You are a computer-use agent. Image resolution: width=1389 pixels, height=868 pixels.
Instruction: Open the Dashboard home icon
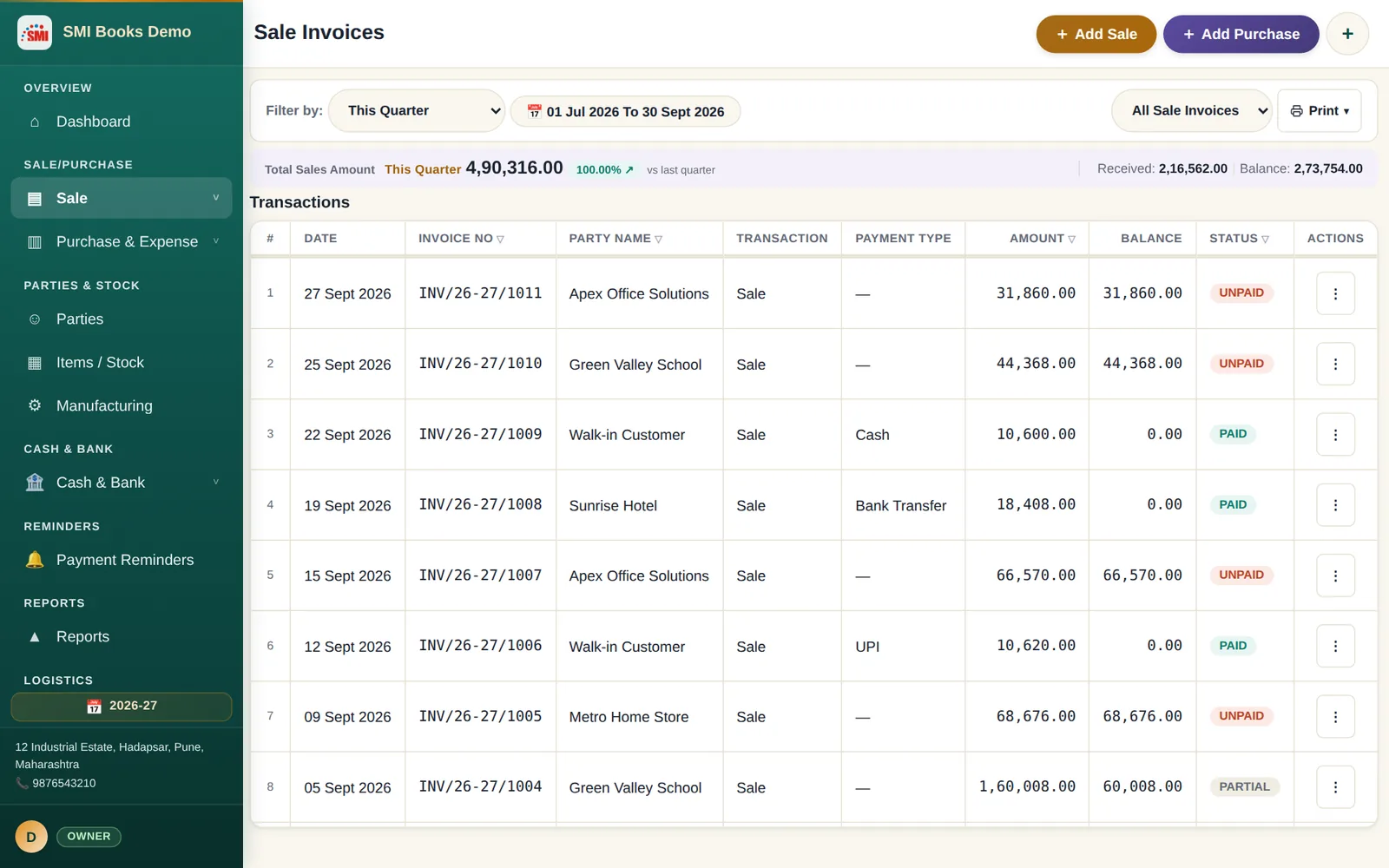pyautogui.click(x=35, y=122)
